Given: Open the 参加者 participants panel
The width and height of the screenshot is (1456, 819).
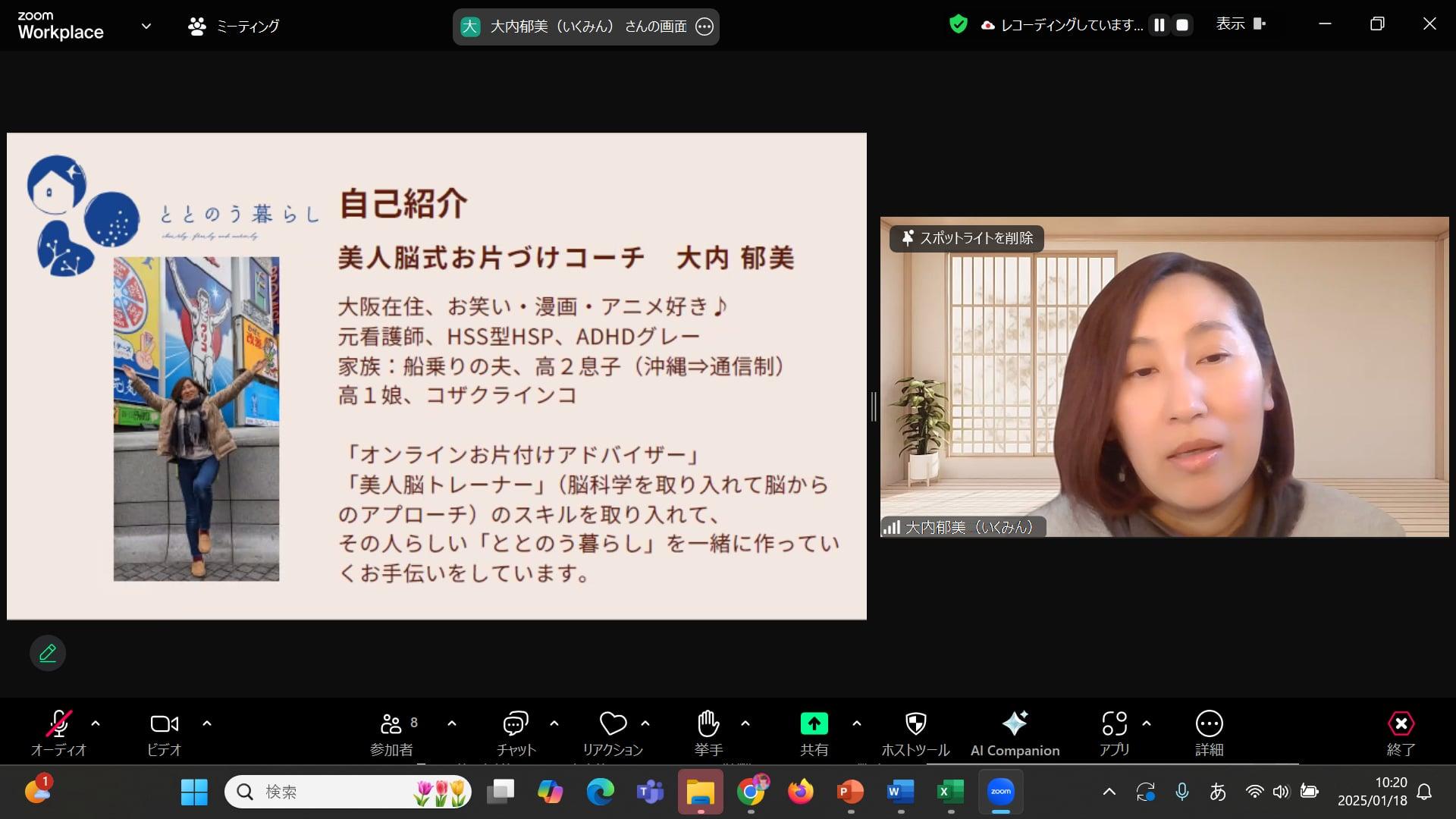Looking at the screenshot, I should click(391, 731).
